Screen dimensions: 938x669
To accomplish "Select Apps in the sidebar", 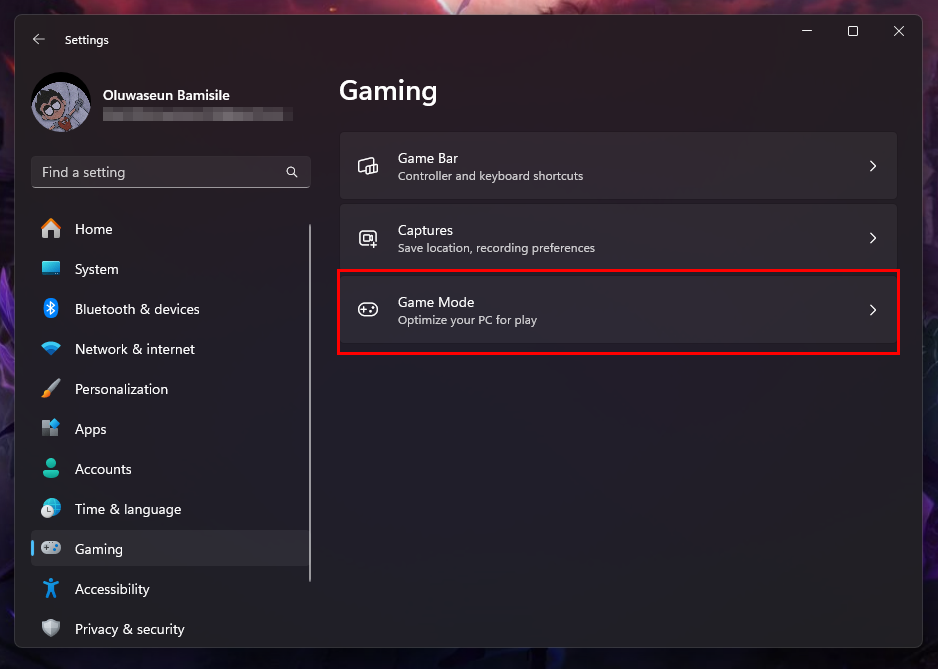I will (x=170, y=430).
